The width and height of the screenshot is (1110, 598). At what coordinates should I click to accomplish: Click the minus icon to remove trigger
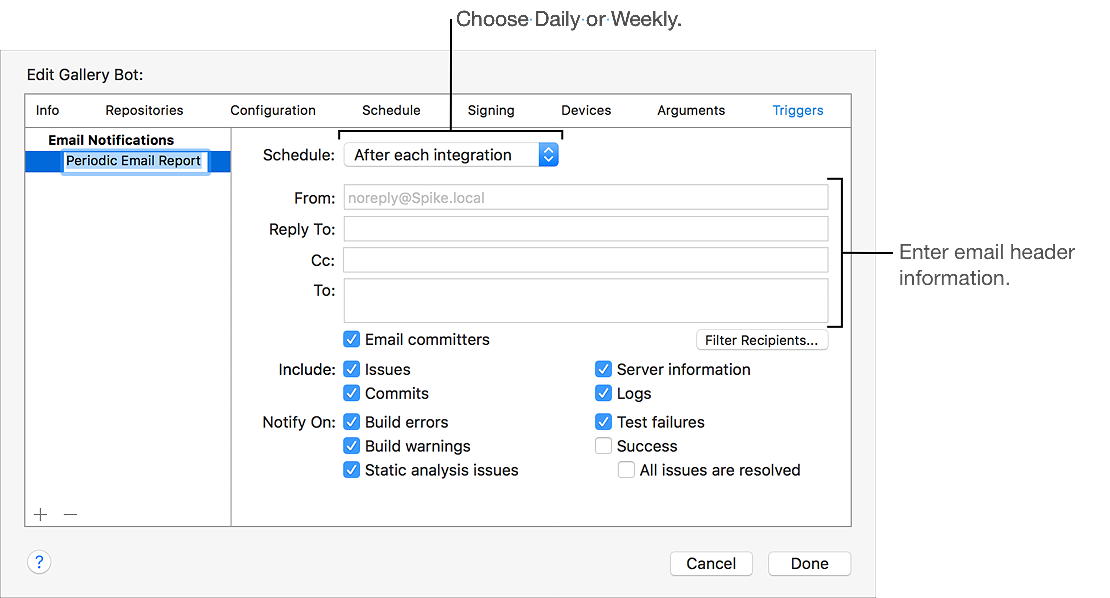[70, 514]
